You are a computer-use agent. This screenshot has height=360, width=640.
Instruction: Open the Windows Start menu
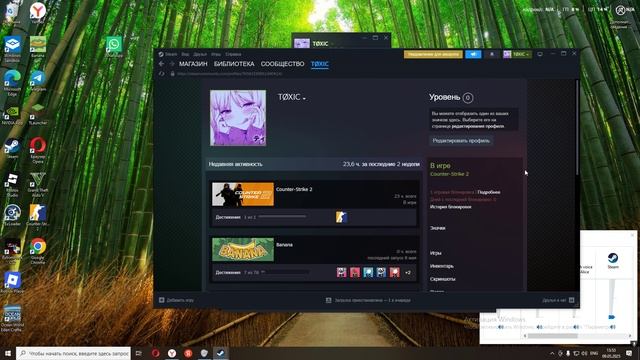[8, 353]
